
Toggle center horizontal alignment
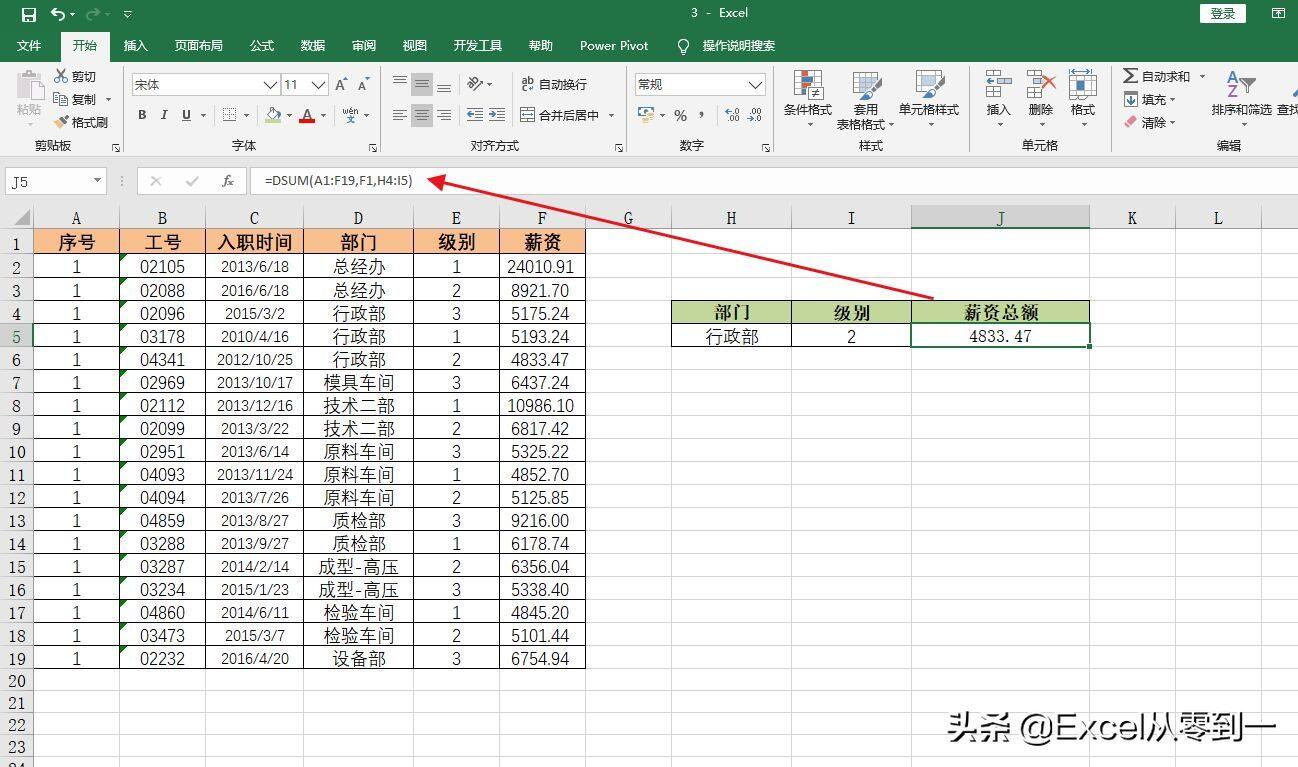pyautogui.click(x=422, y=115)
